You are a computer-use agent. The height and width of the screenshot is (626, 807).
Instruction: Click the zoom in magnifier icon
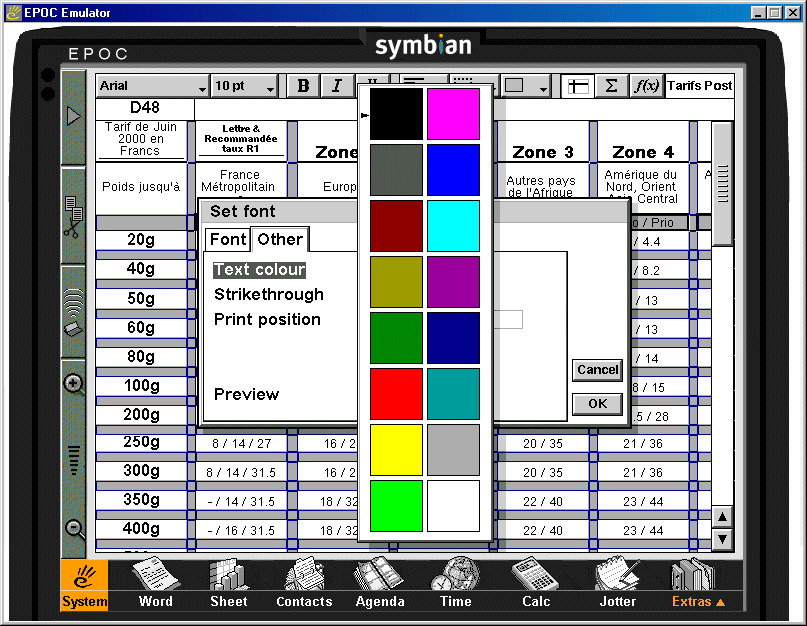click(x=74, y=384)
